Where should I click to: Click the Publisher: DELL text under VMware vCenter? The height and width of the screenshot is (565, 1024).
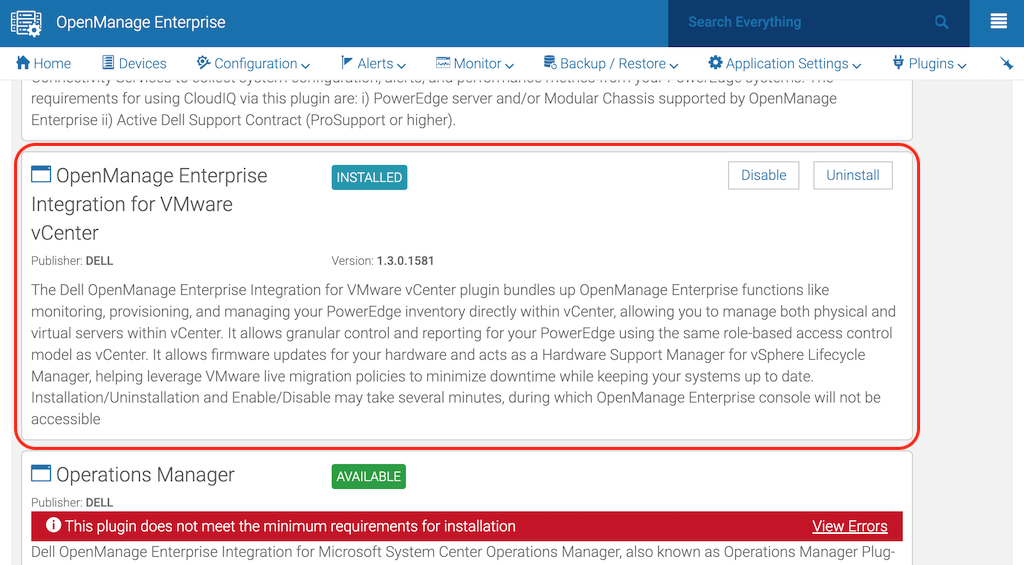pos(72,261)
